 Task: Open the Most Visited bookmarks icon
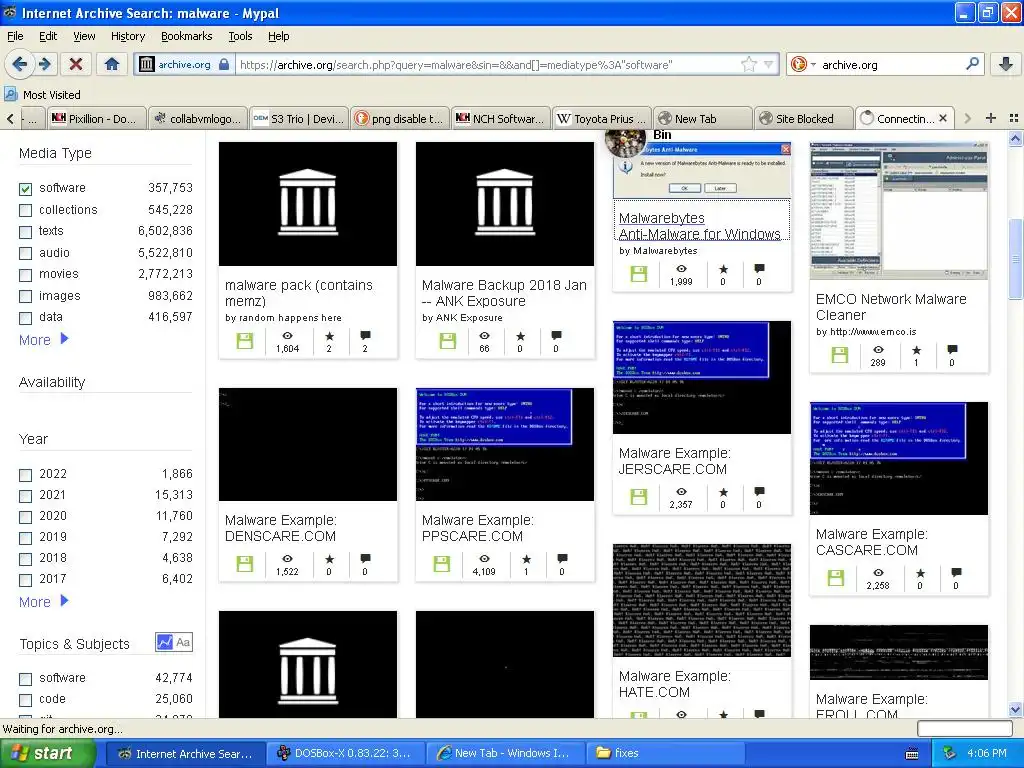pos(10,95)
